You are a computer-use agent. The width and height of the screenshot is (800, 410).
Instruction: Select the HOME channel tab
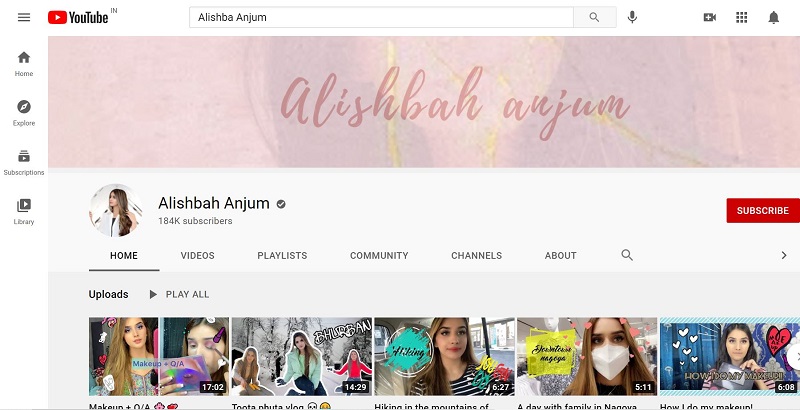124,255
